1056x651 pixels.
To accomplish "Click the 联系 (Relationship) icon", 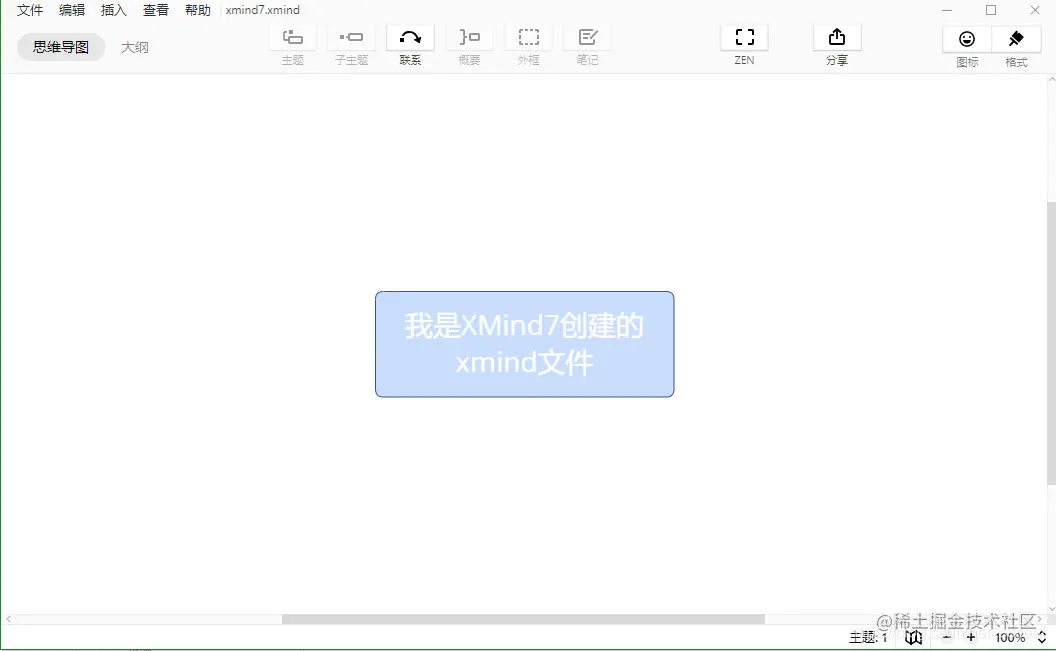I will [410, 38].
